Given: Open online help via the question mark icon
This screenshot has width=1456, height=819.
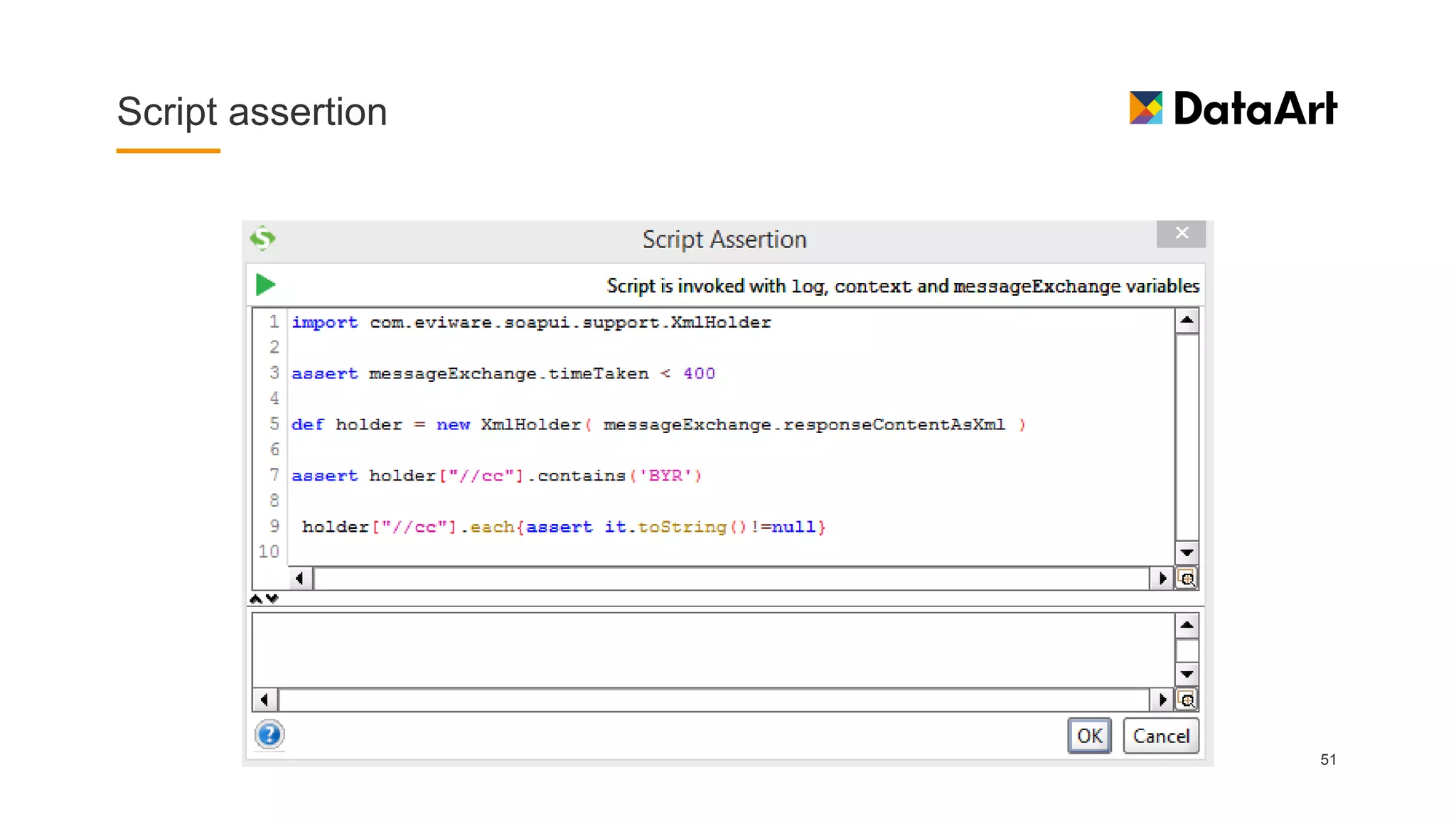Looking at the screenshot, I should click(269, 734).
